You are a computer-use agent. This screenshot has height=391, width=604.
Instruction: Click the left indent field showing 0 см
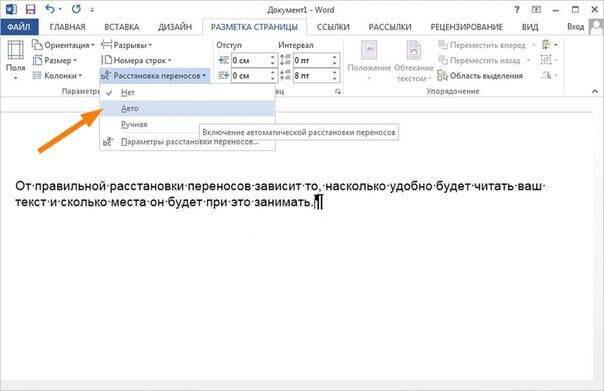coord(250,60)
